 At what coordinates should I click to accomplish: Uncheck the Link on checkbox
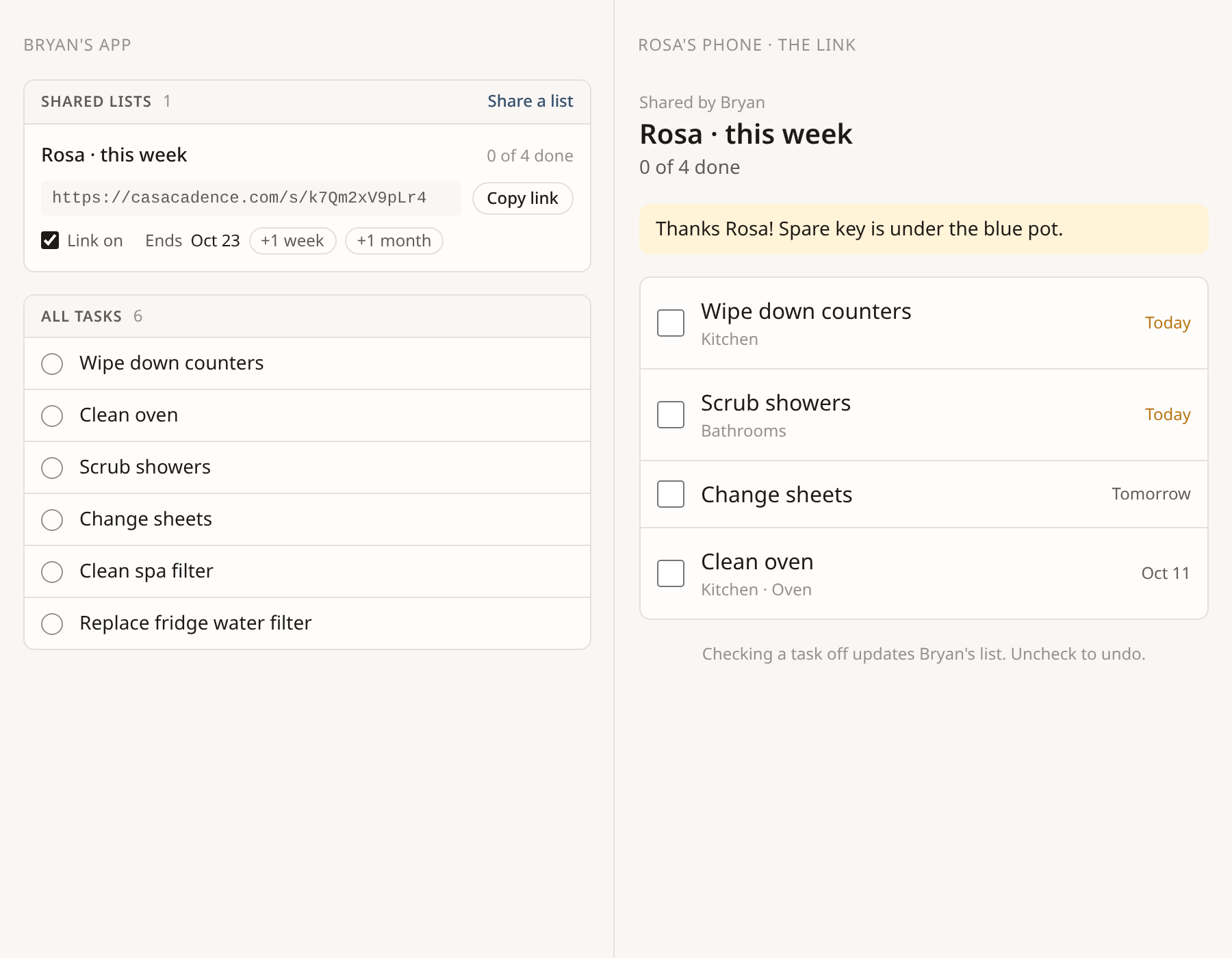pos(50,240)
